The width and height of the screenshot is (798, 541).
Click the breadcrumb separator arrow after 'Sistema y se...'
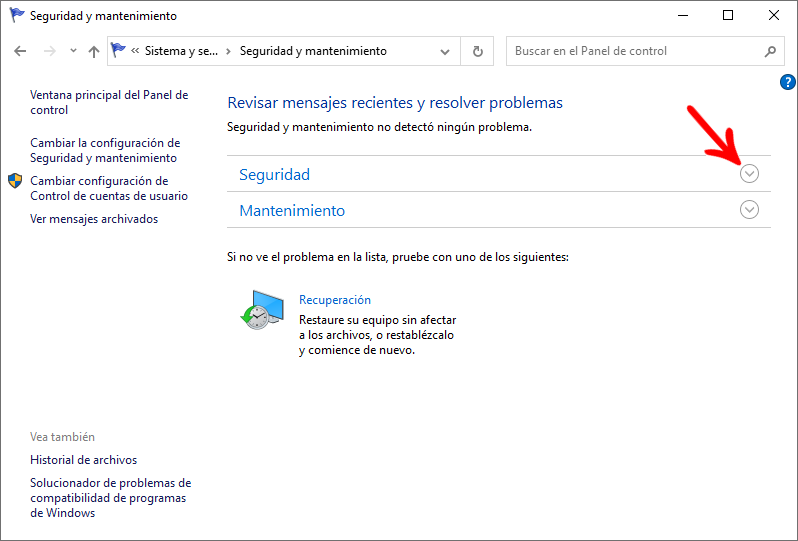pyautogui.click(x=229, y=51)
